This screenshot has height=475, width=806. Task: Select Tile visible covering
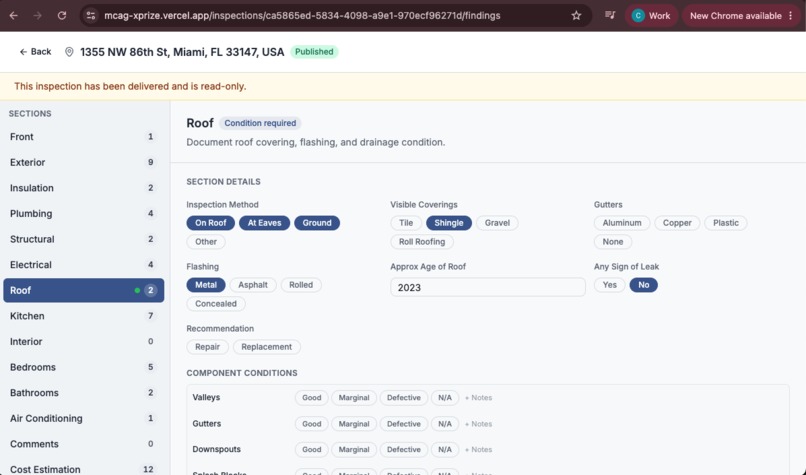(406, 223)
